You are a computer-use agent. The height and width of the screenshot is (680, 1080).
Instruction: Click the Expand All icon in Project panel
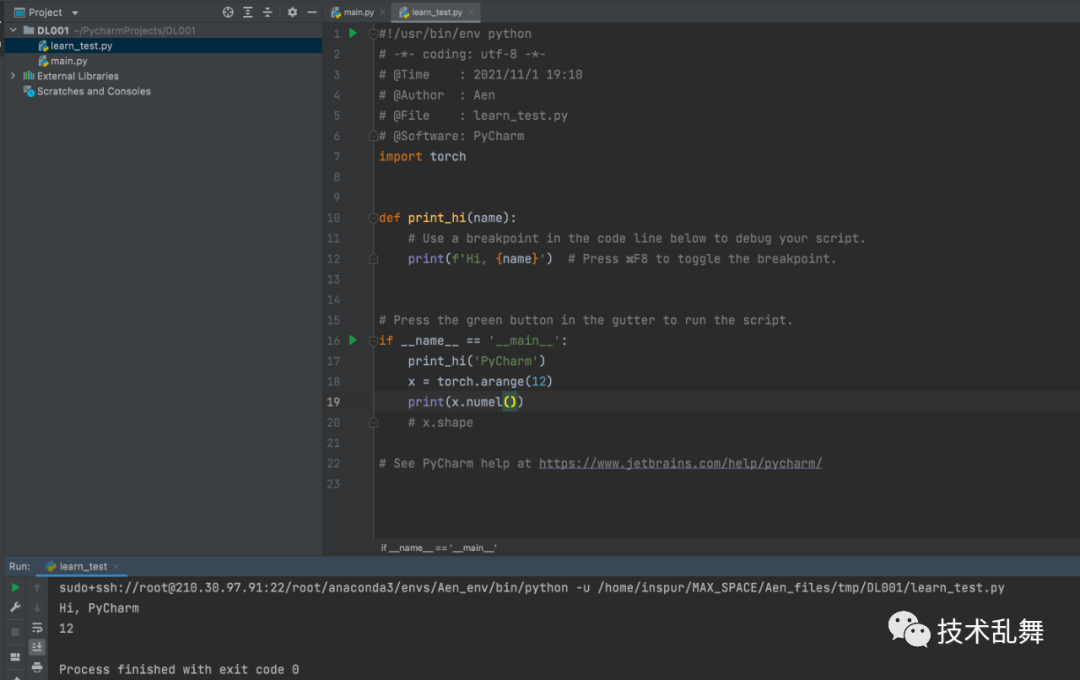(x=248, y=12)
